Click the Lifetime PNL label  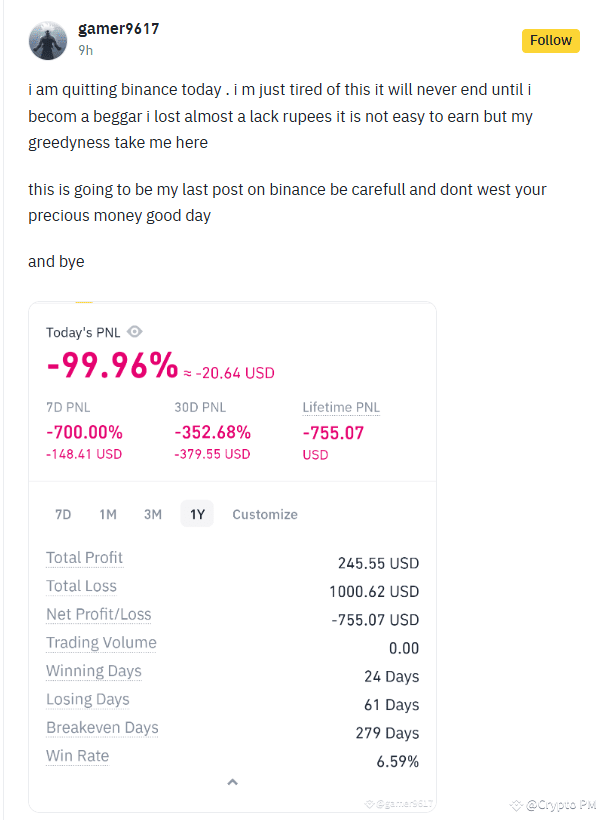pyautogui.click(x=341, y=407)
